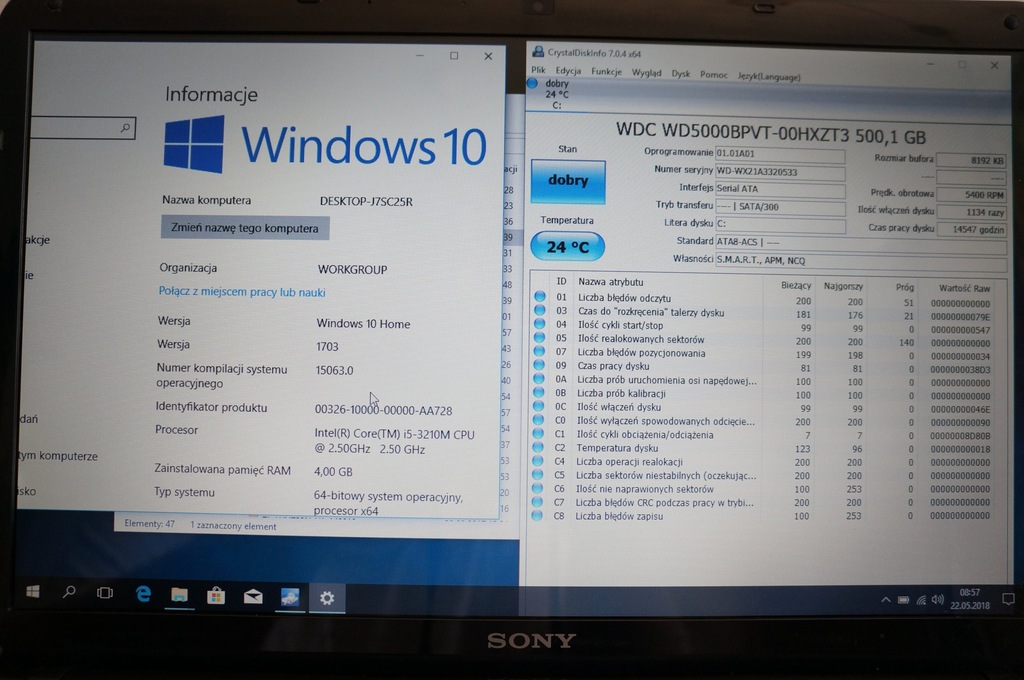Screen dimensions: 1024x680
Task: Open the Action Center notification icon
Action: click(1008, 599)
